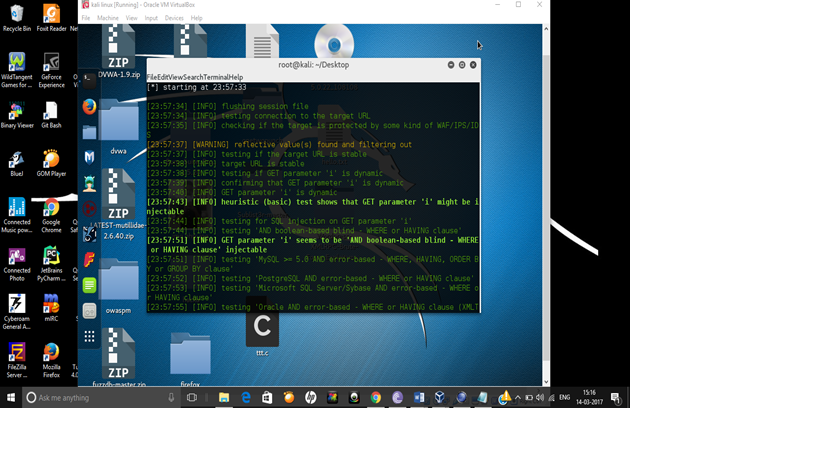Open the red Maltego icon in Kali dock

coord(89,209)
